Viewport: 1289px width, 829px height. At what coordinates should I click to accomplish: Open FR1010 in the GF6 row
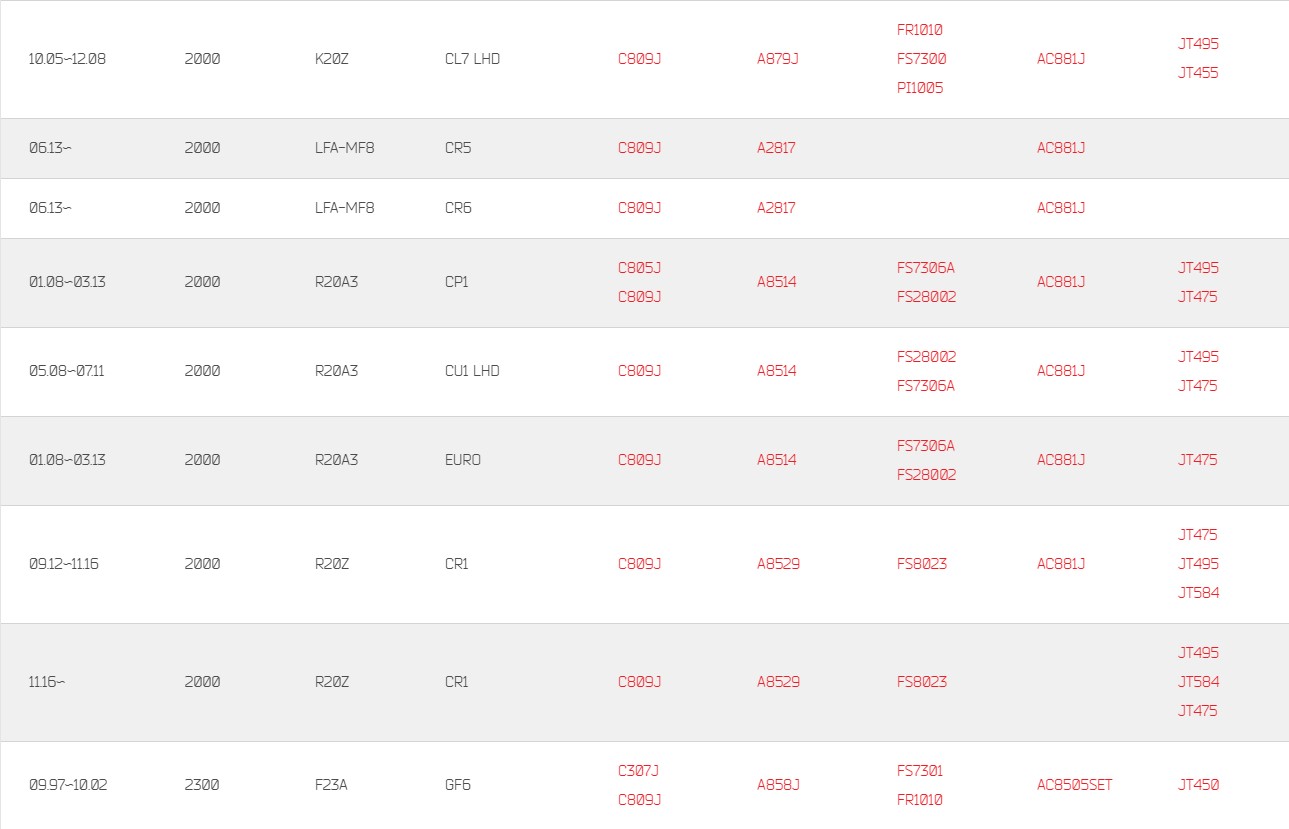tap(920, 800)
